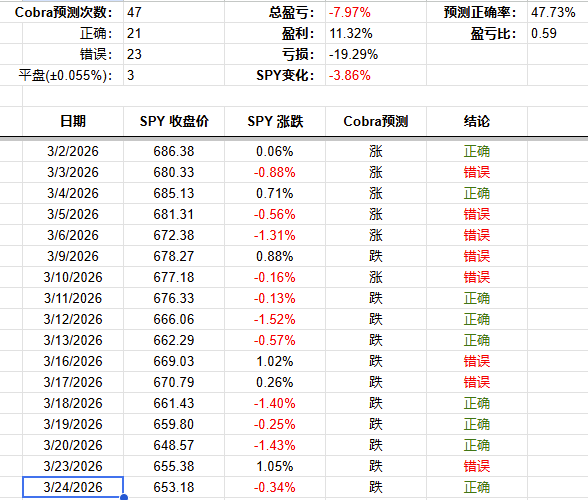Select the date cell 3/18/2026
The height and width of the screenshot is (500, 588).
73,403
